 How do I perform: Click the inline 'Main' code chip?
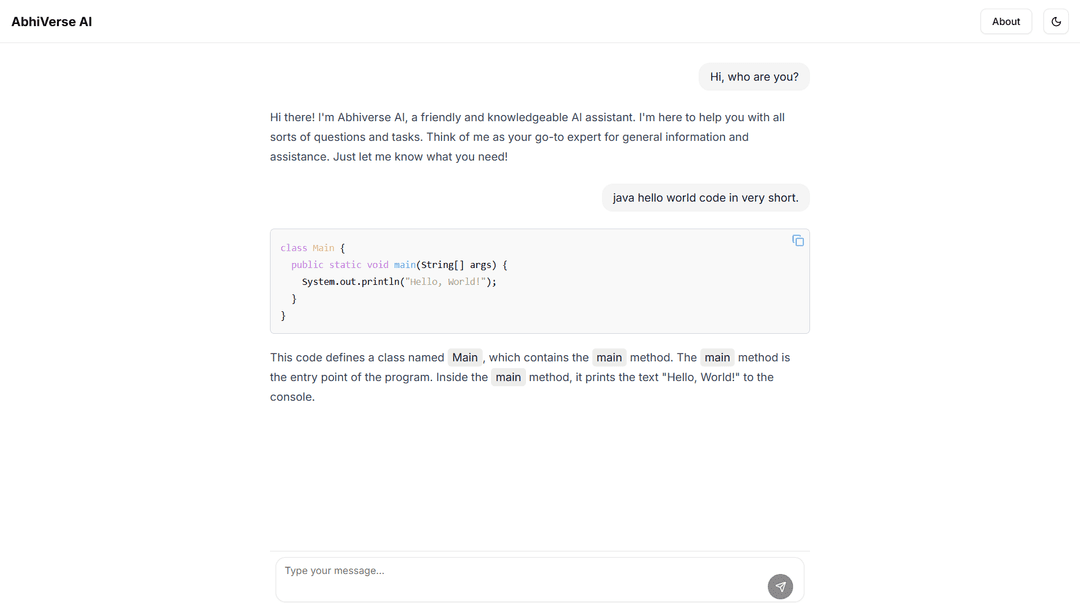coord(465,357)
